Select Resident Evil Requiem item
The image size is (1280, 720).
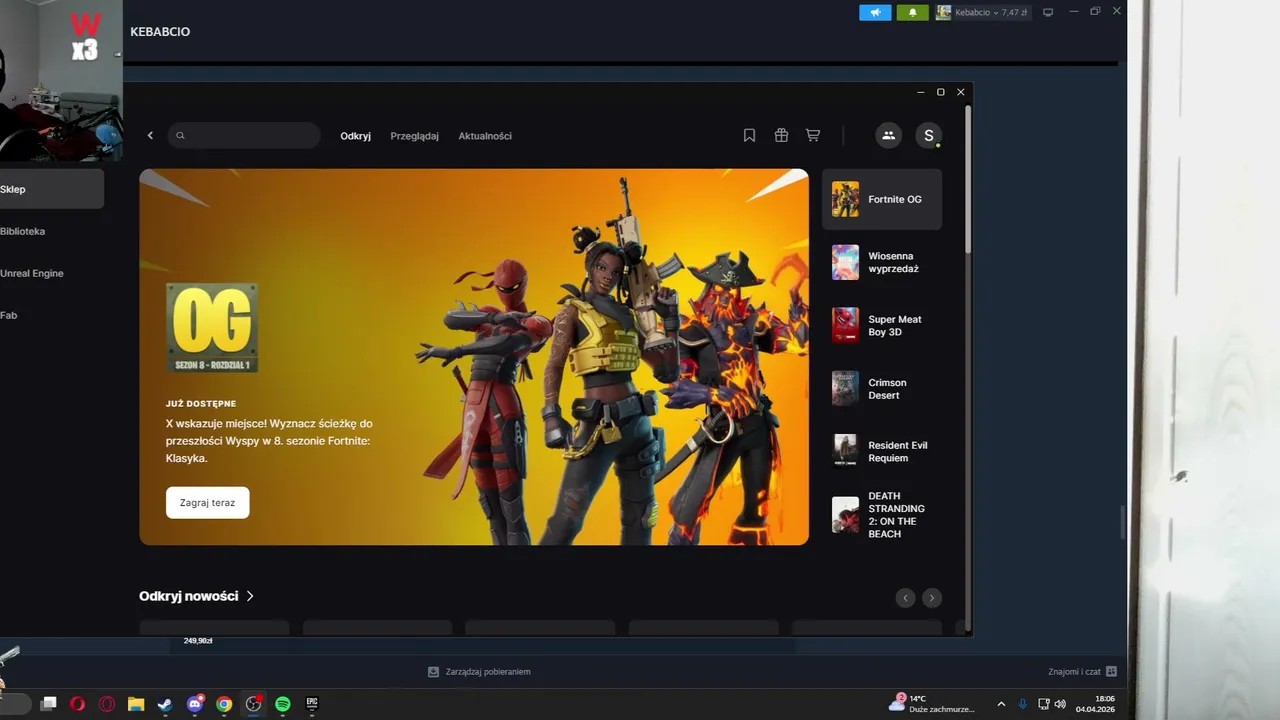(882, 451)
